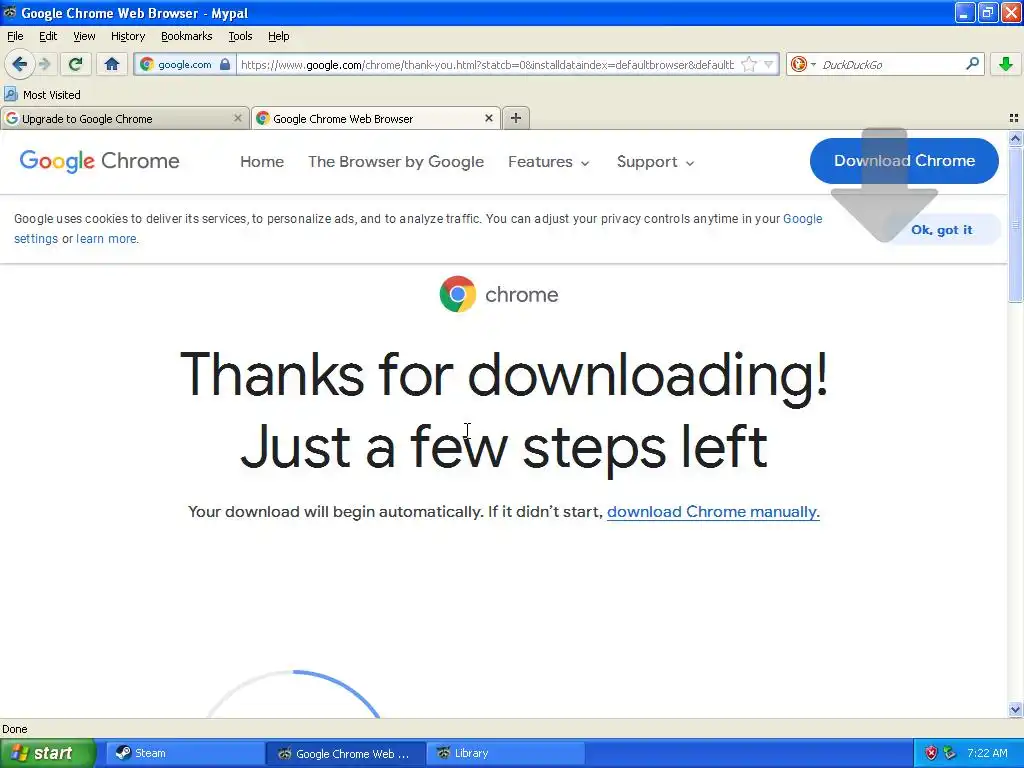Switch to Steam in the taskbar
1024x768 pixels.
tap(185, 753)
